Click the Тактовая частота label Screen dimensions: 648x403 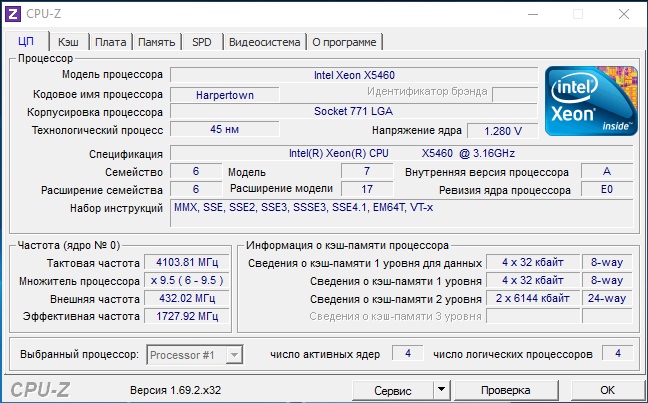[93, 263]
